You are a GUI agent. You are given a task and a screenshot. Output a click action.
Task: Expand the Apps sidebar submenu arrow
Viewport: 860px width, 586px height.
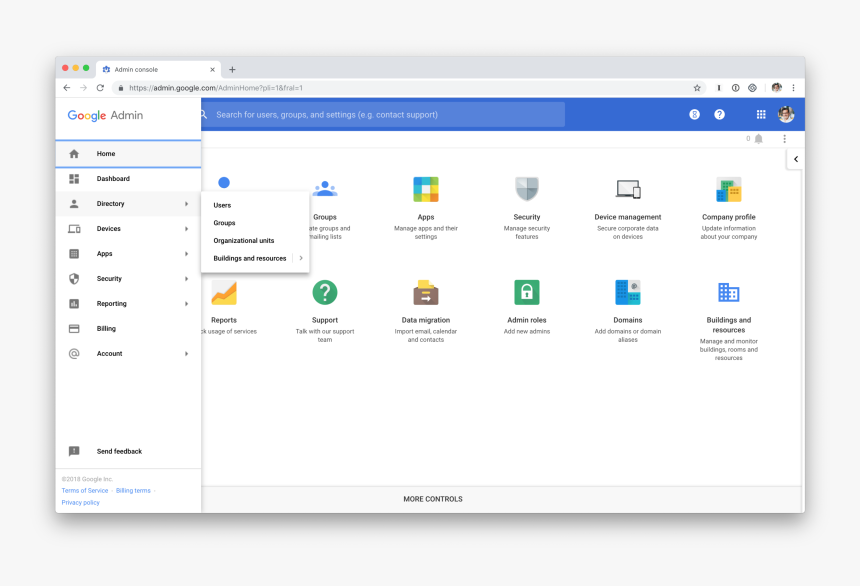pyautogui.click(x=186, y=253)
